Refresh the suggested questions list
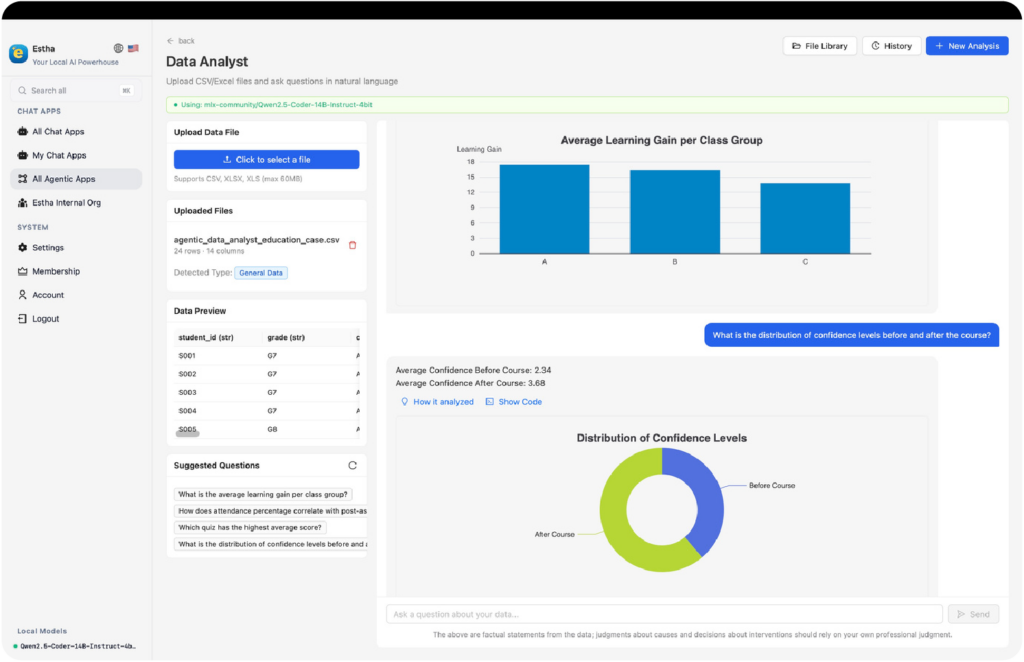The image size is (1024, 662). tap(353, 465)
